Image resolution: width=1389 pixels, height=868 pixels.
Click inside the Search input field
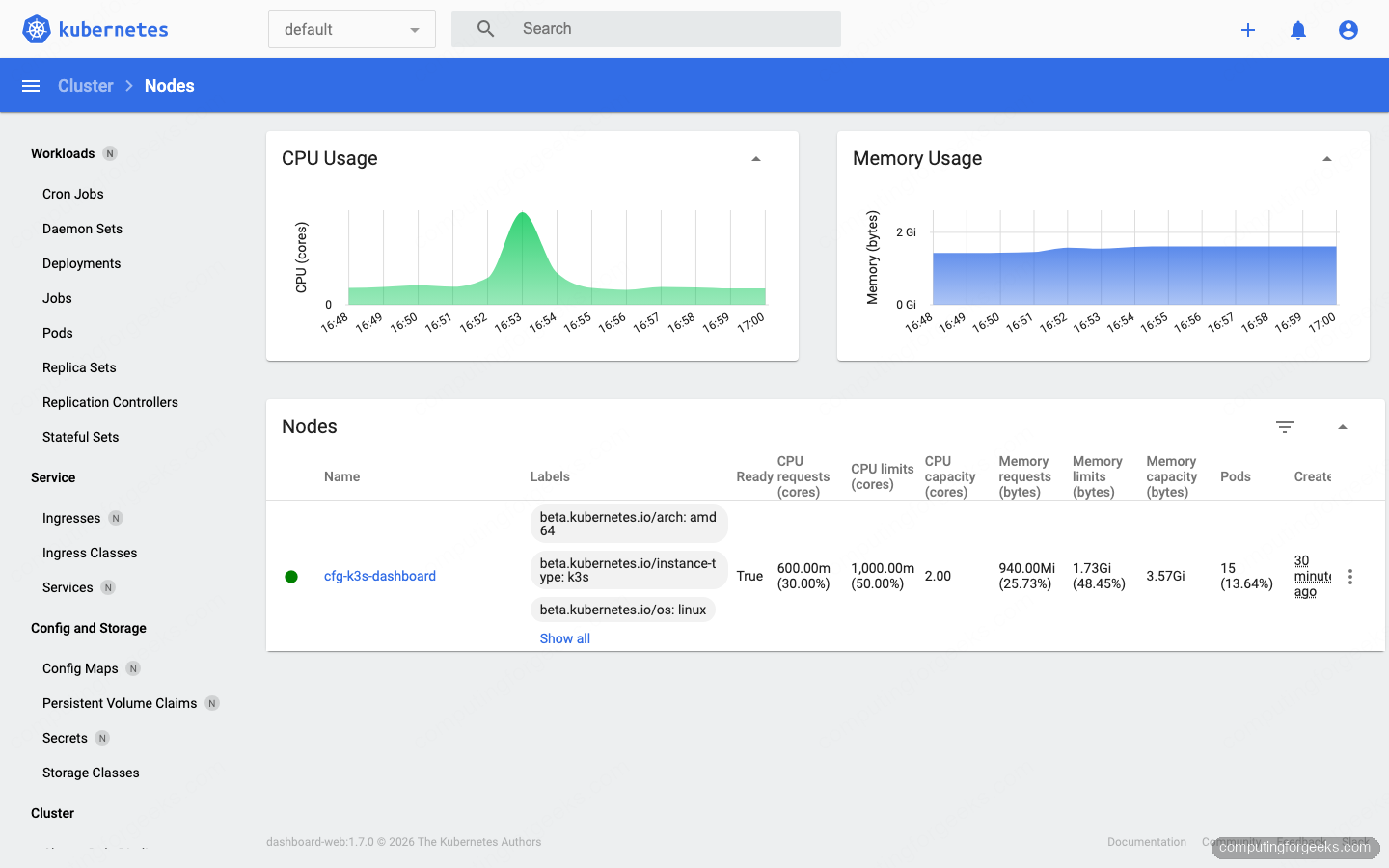[x=646, y=28]
